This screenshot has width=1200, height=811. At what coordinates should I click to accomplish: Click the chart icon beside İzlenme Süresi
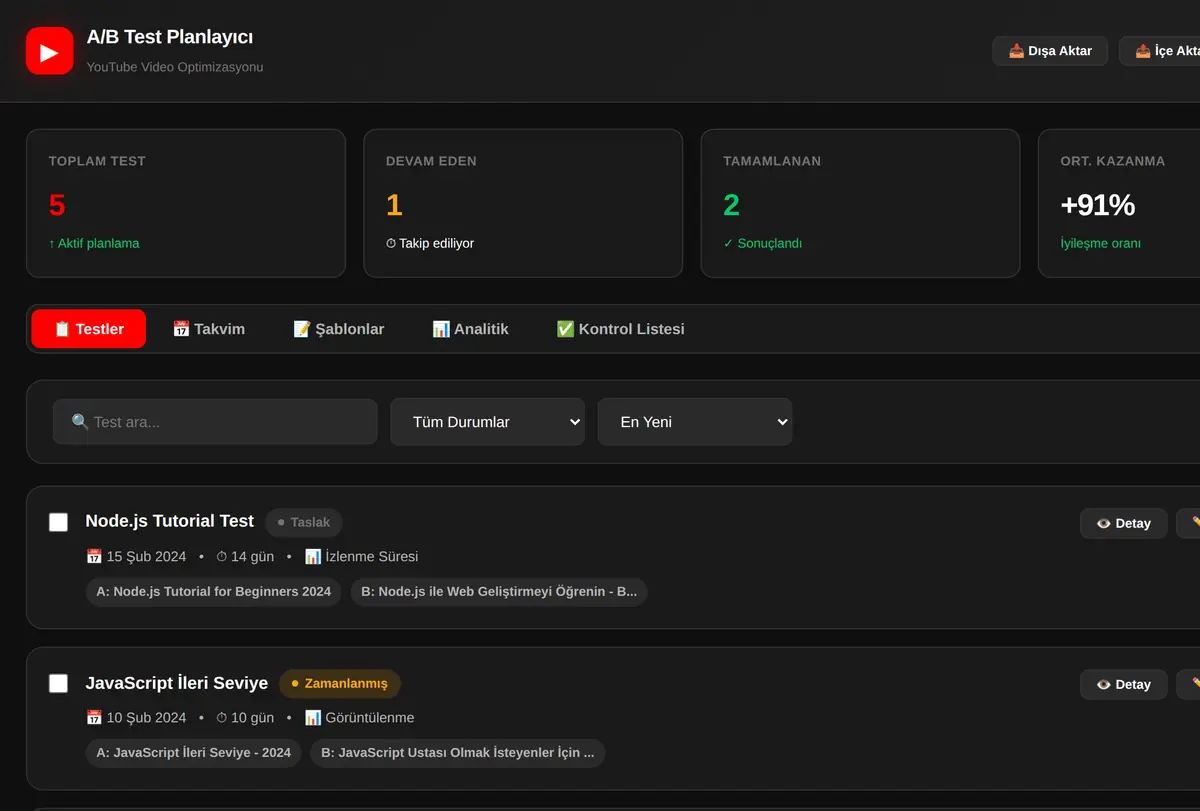pos(313,557)
